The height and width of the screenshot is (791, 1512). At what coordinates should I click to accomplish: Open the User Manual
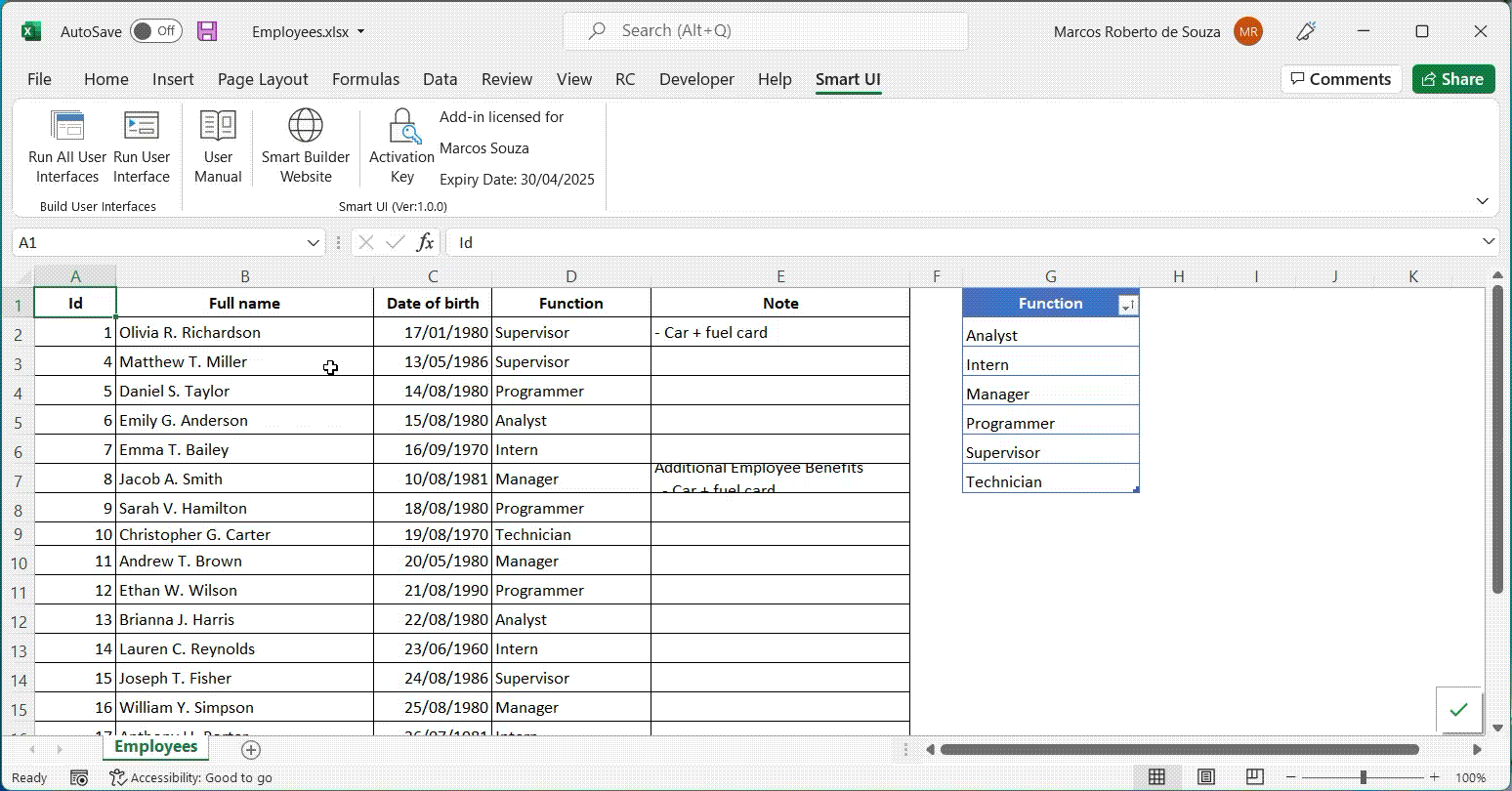click(x=217, y=145)
